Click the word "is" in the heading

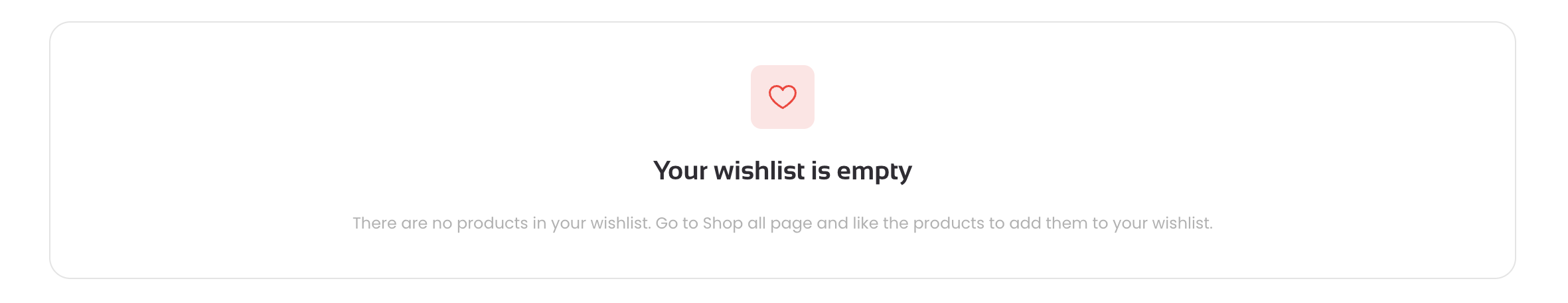(x=821, y=171)
